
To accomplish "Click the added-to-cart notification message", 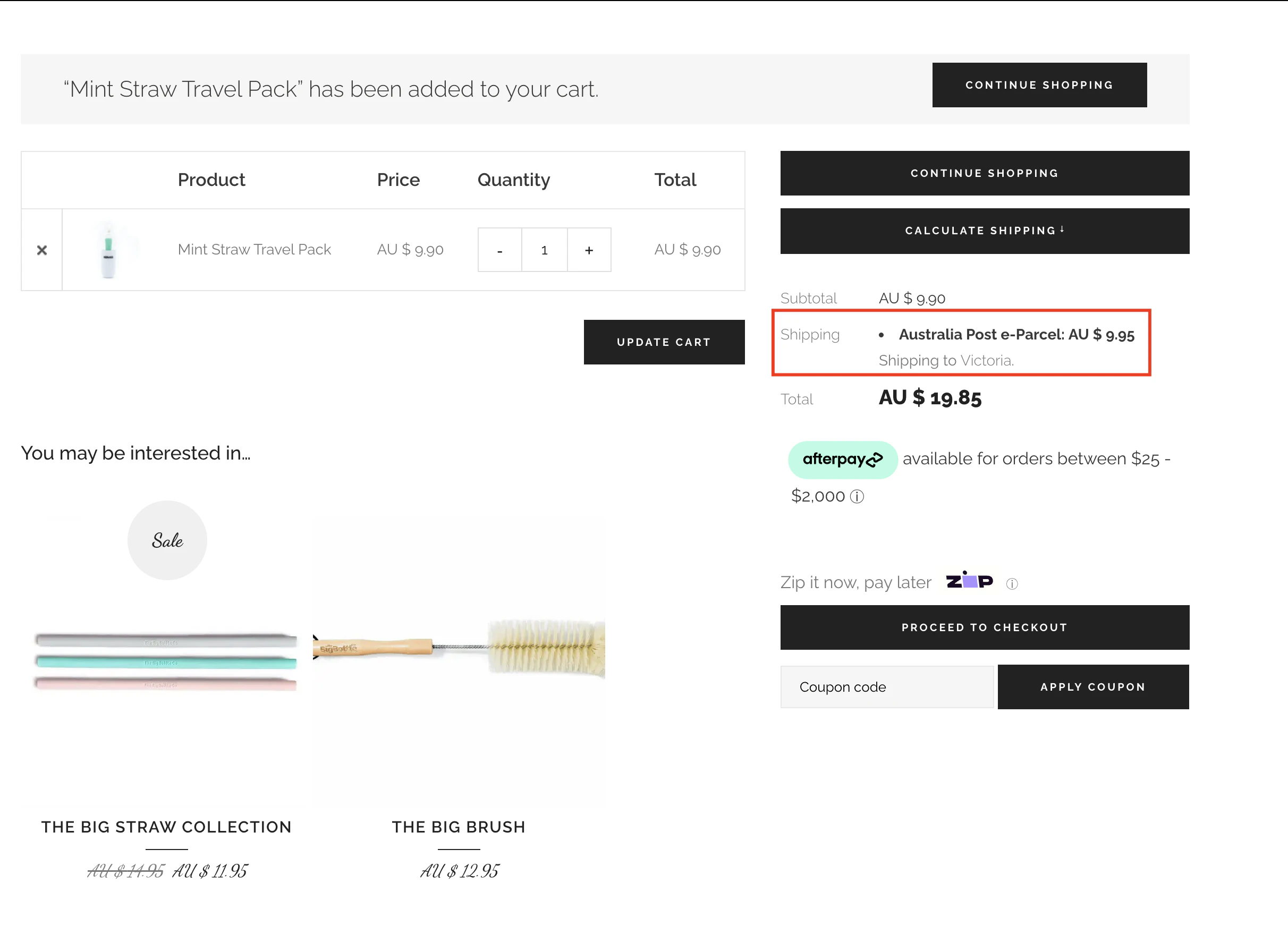I will [331, 89].
